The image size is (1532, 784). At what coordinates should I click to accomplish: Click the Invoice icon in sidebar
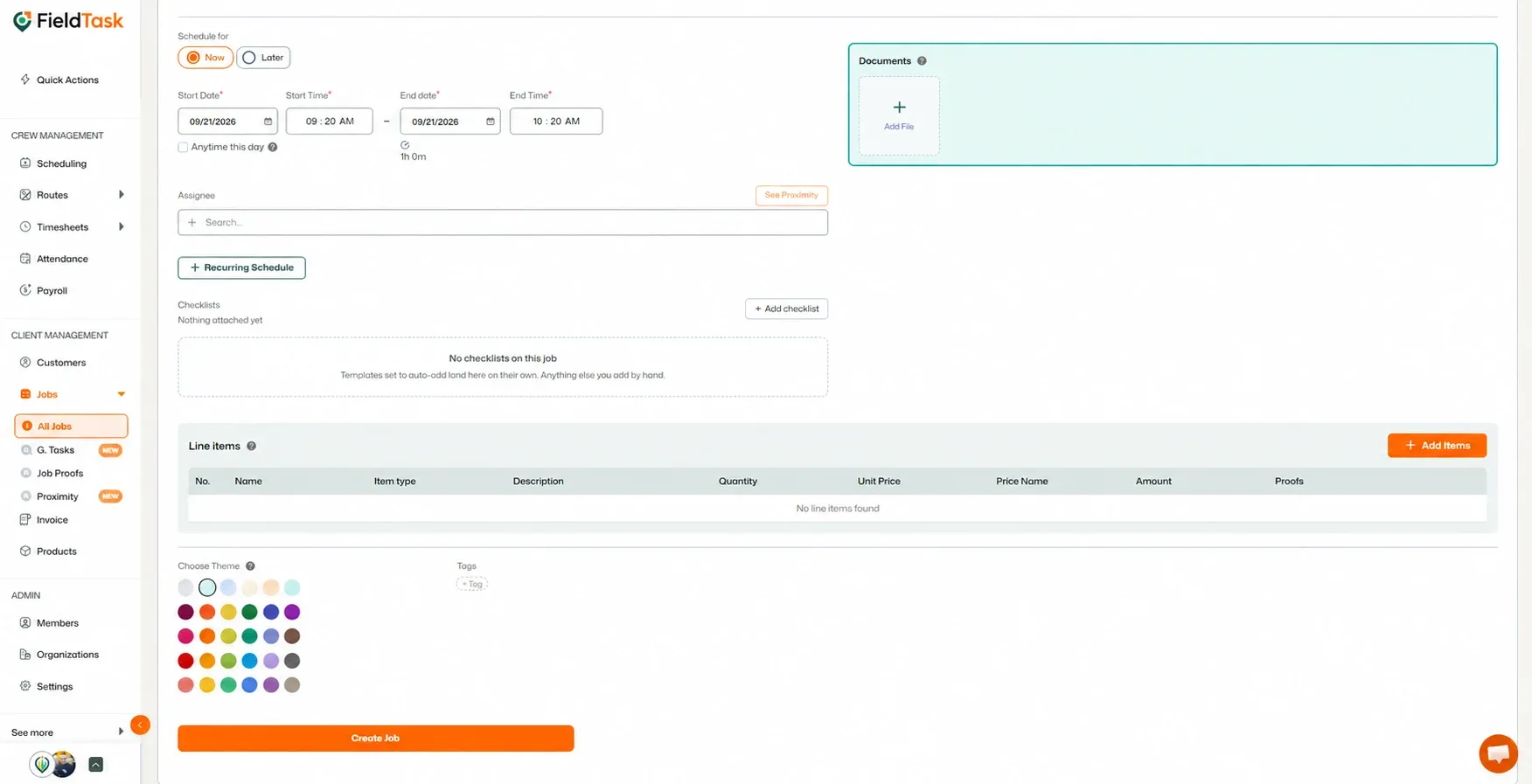pyautogui.click(x=25, y=520)
